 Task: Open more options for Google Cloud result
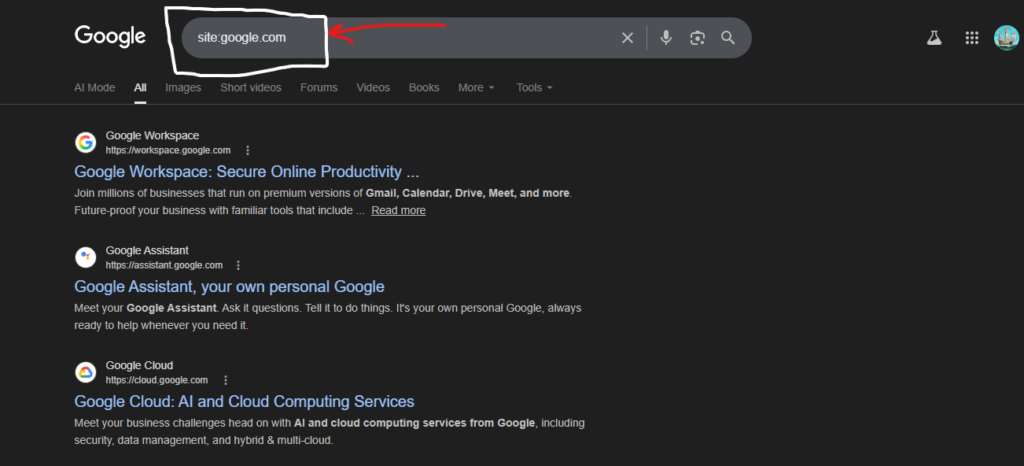(x=226, y=380)
